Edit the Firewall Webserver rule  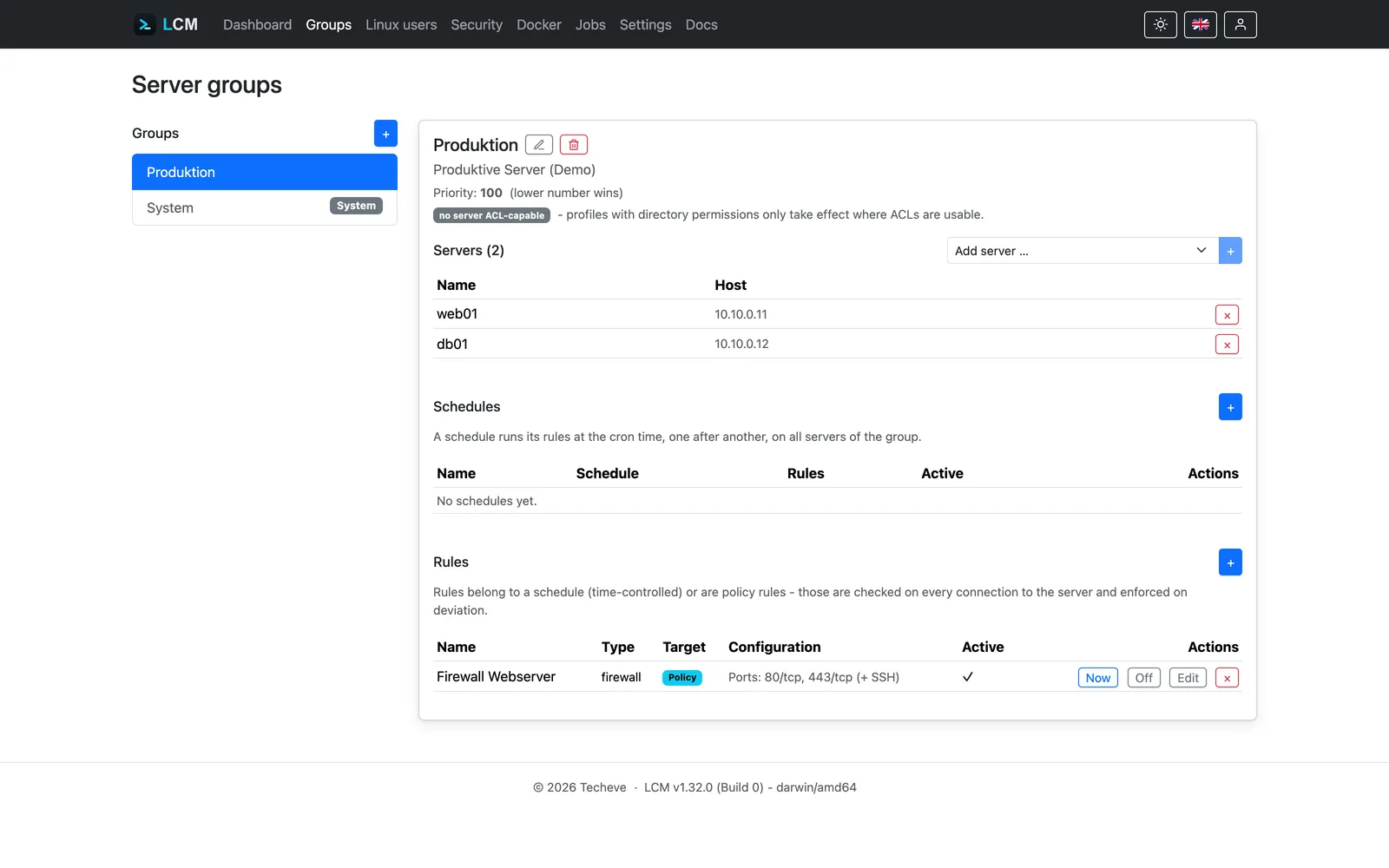point(1188,678)
